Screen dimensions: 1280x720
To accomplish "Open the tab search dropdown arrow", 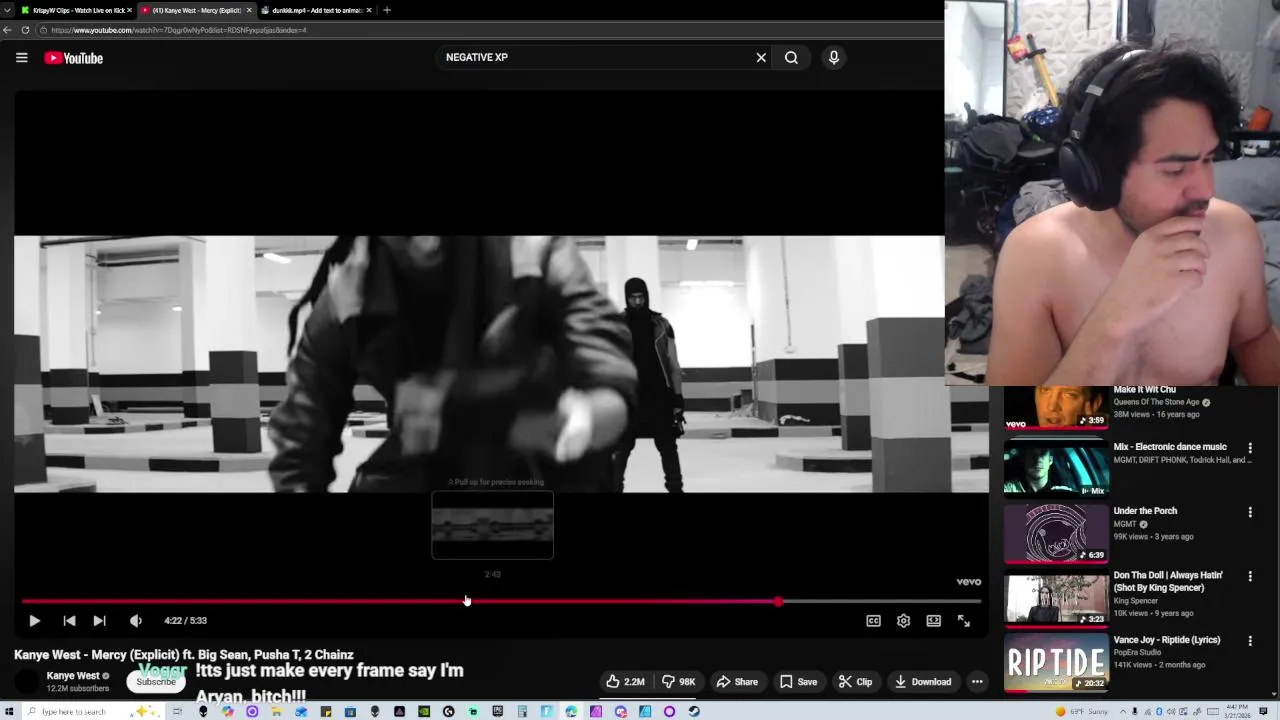I will tap(7, 10).
